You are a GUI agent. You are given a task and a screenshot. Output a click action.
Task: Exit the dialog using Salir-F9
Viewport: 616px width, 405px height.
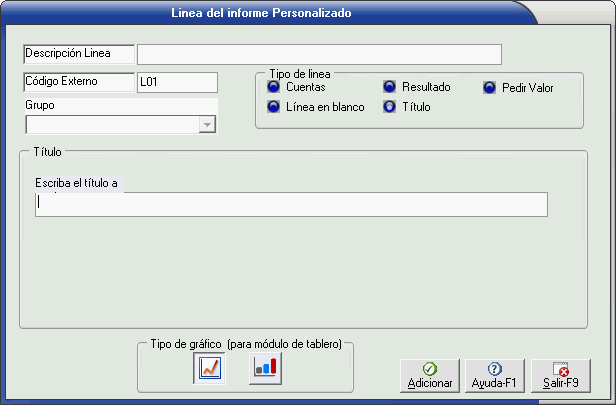560,376
